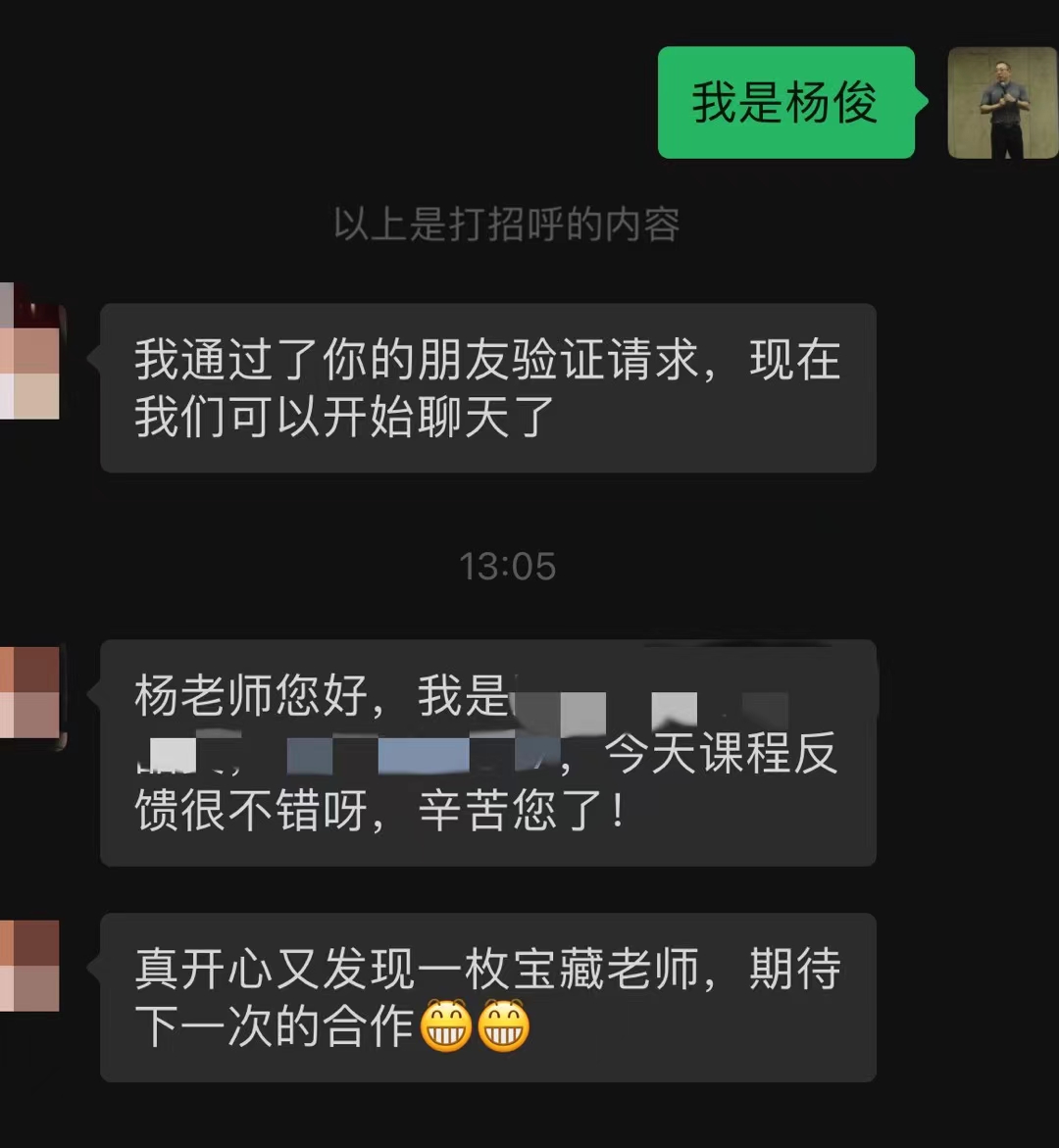Click the "以上是打招呼的内容" system notice
Viewport: 1059px width, 1148px height.
(507, 225)
